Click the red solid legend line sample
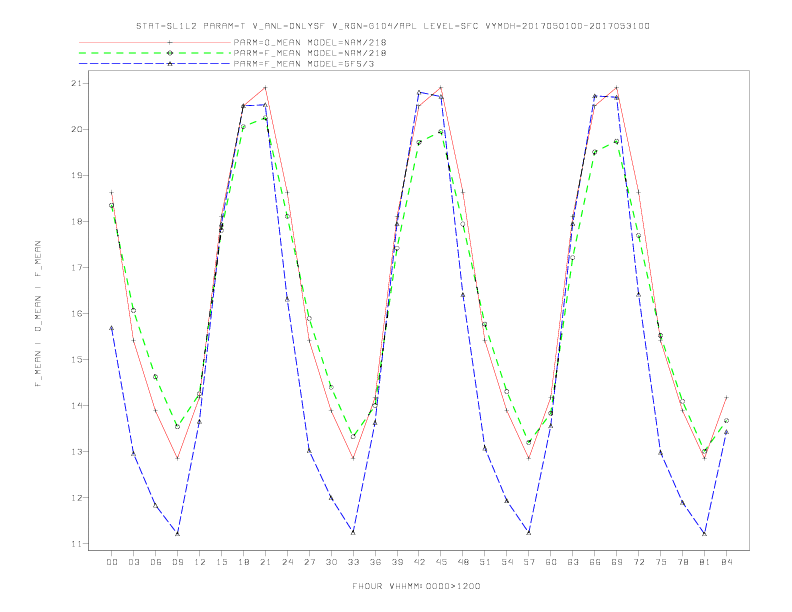 point(155,42)
